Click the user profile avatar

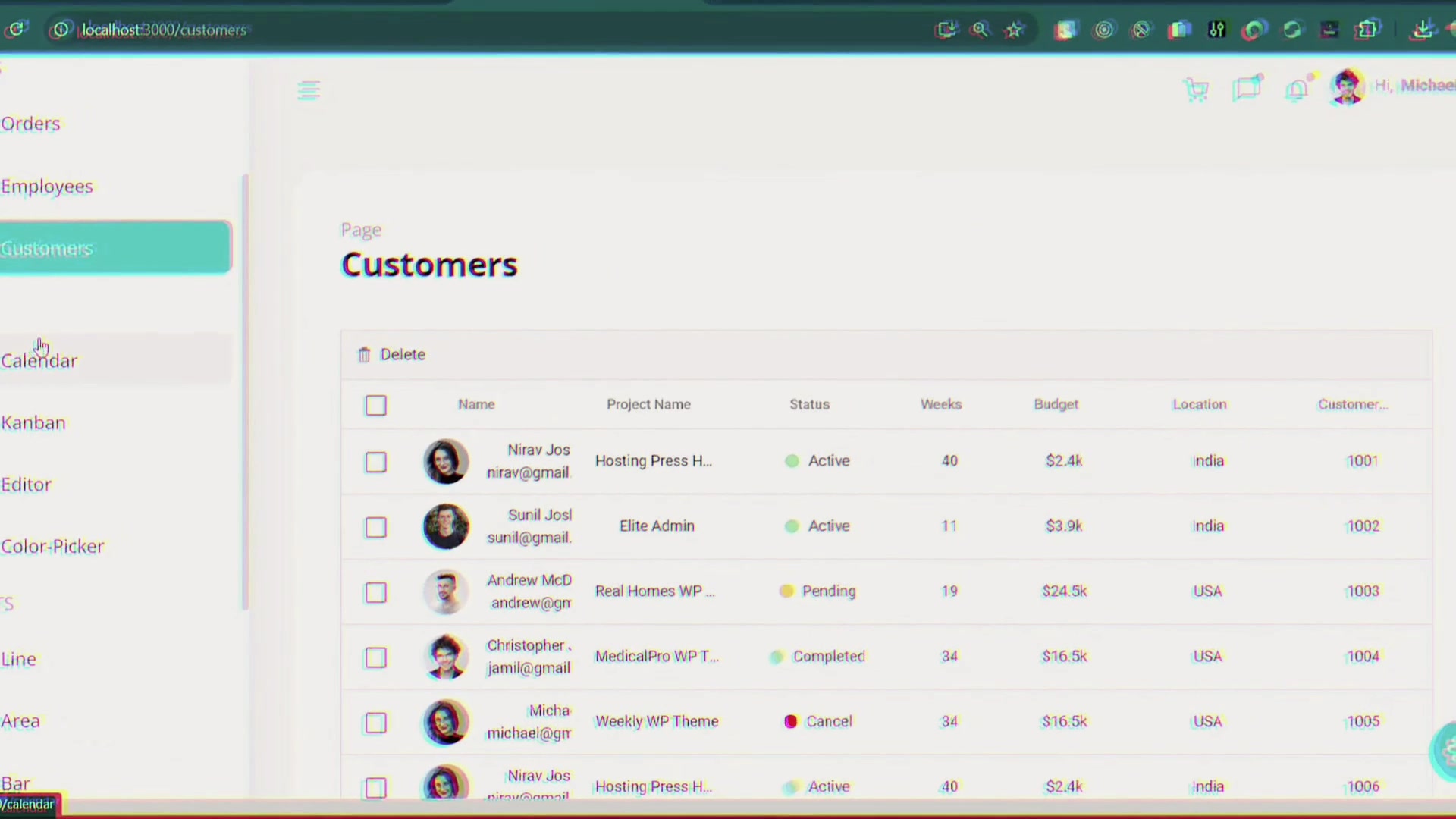tap(1347, 86)
